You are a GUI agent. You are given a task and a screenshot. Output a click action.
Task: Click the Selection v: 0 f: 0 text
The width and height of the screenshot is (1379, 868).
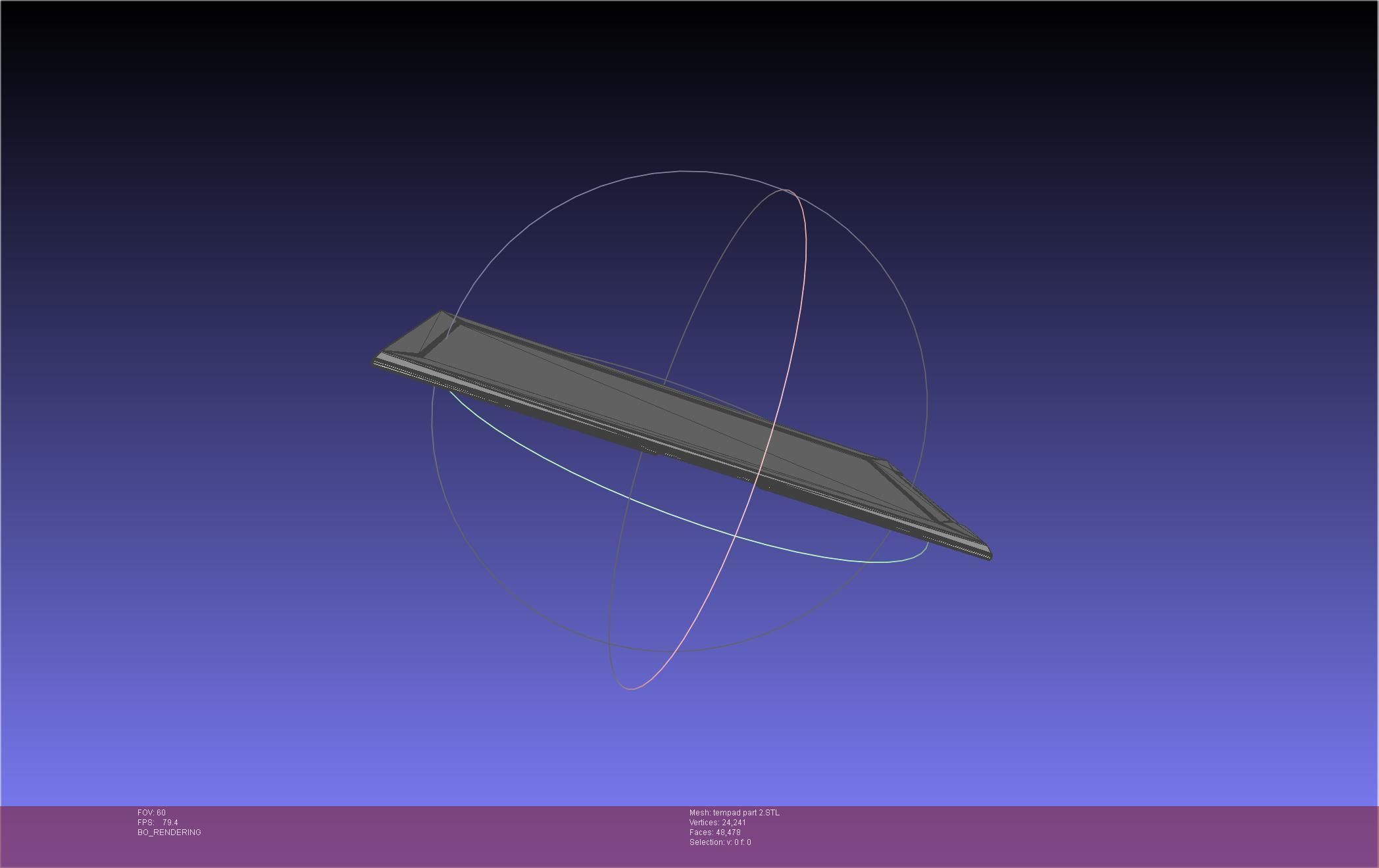[x=720, y=842]
